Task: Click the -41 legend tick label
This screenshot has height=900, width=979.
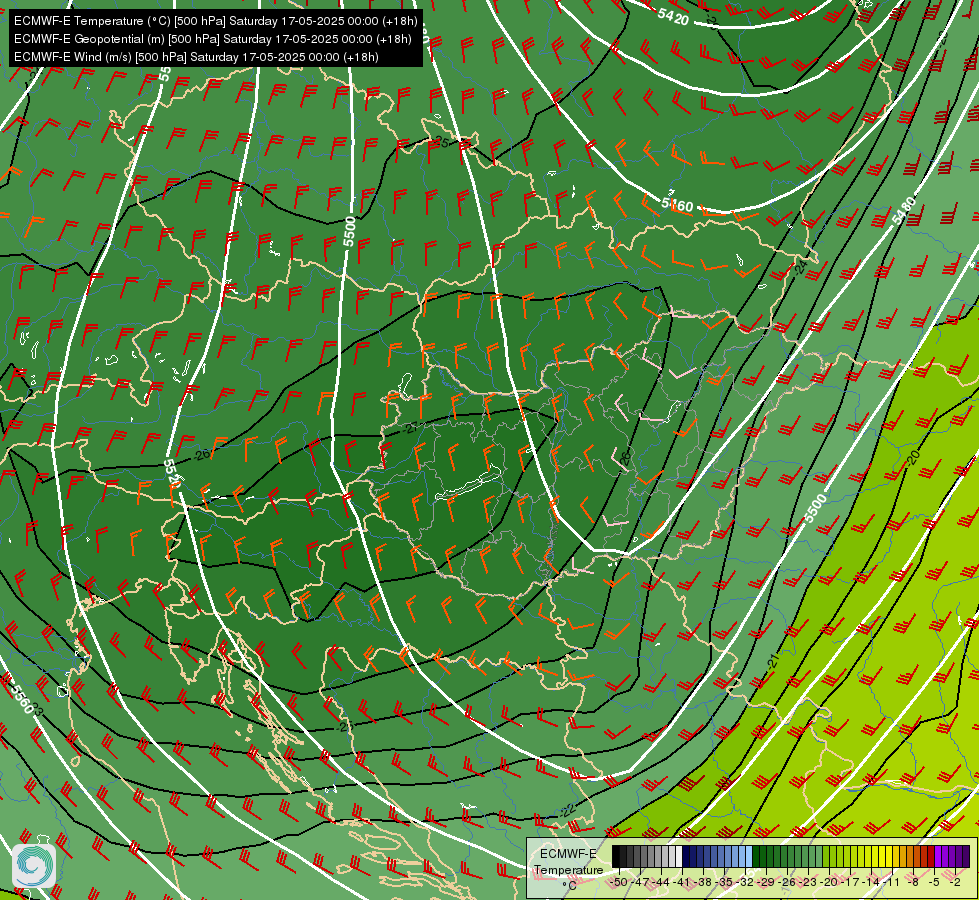Action: [x=681, y=882]
